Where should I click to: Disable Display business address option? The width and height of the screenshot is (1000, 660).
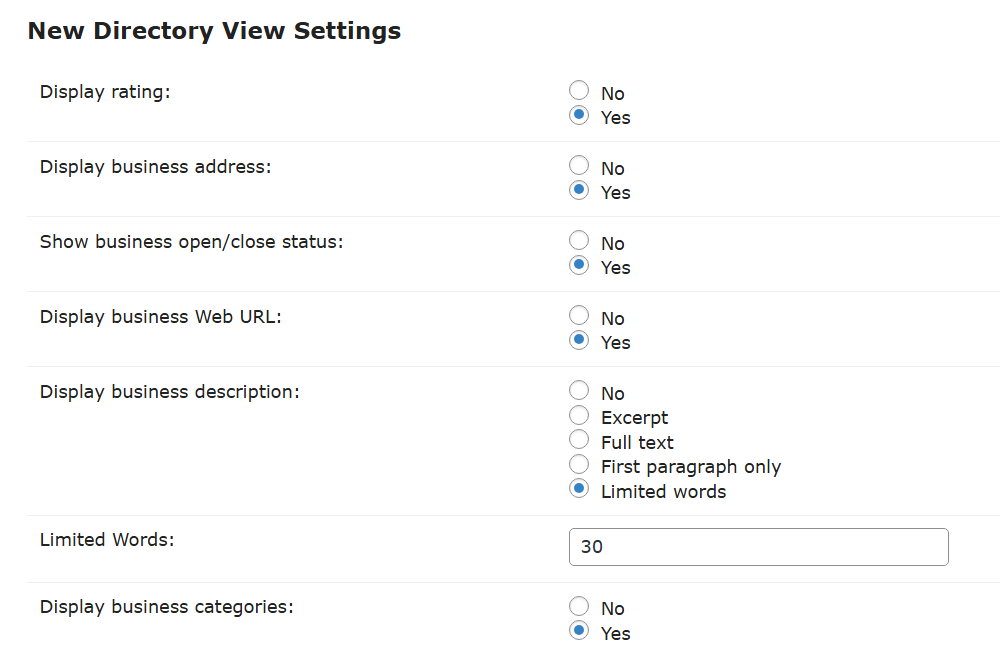coord(579,166)
